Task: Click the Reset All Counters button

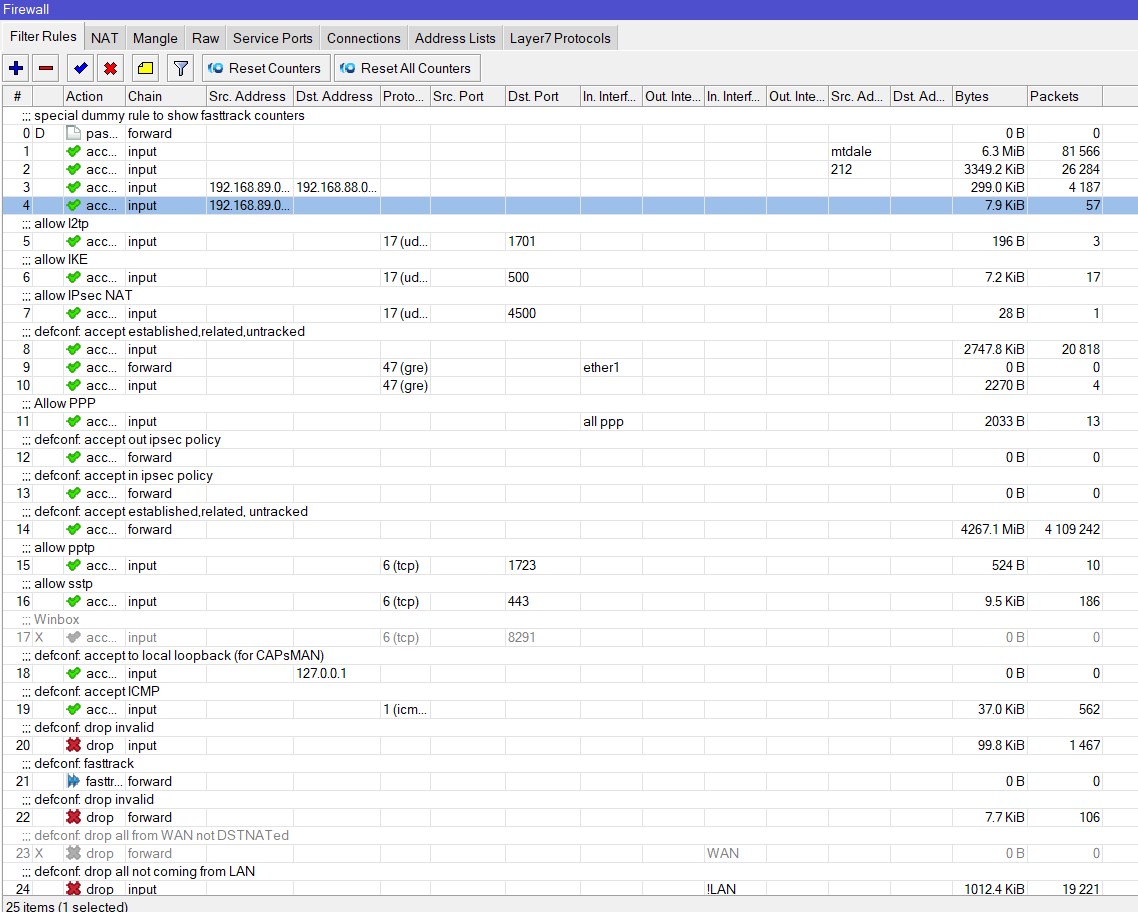Action: (406, 68)
